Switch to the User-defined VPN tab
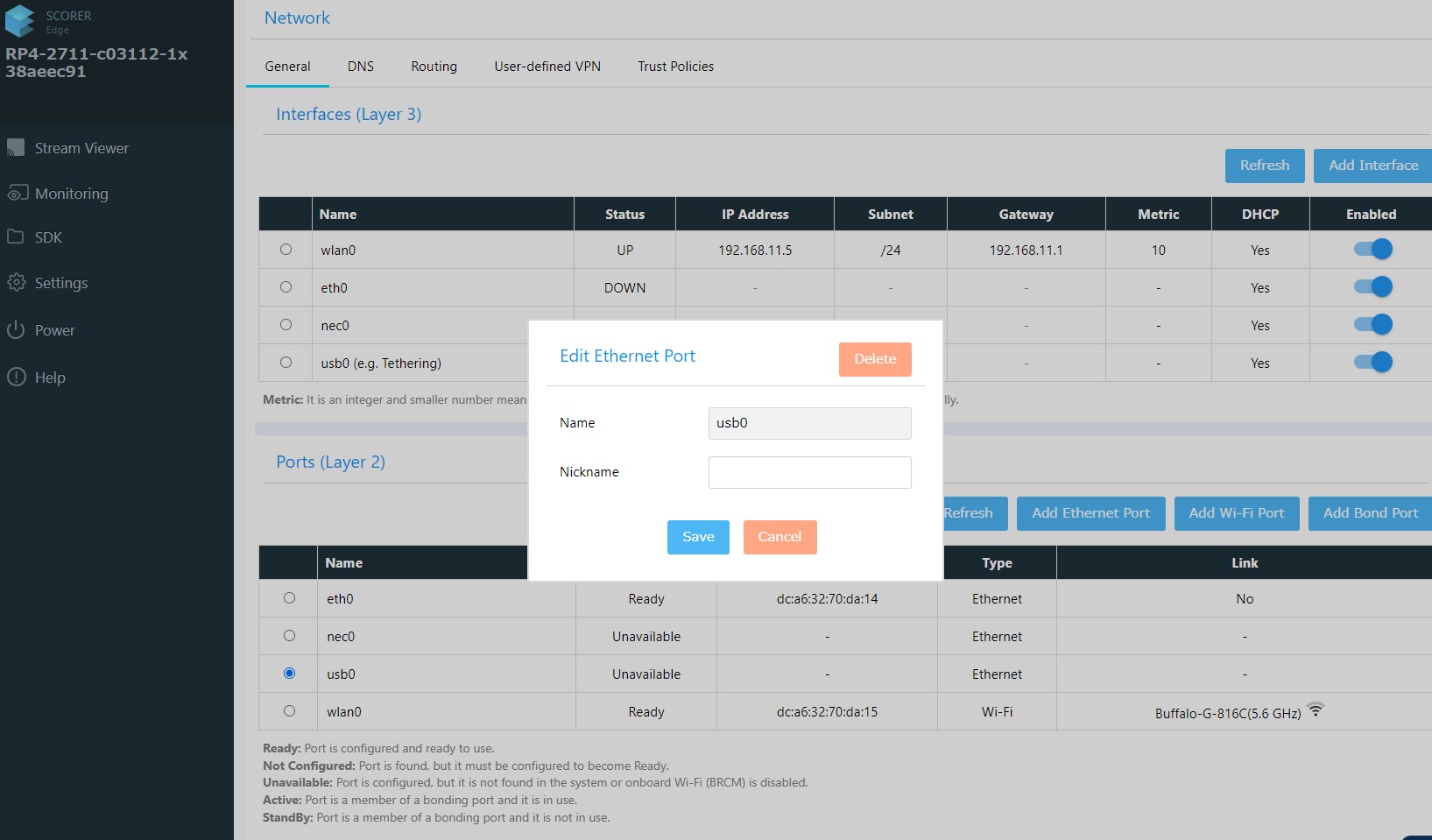The width and height of the screenshot is (1432, 840). (x=547, y=67)
